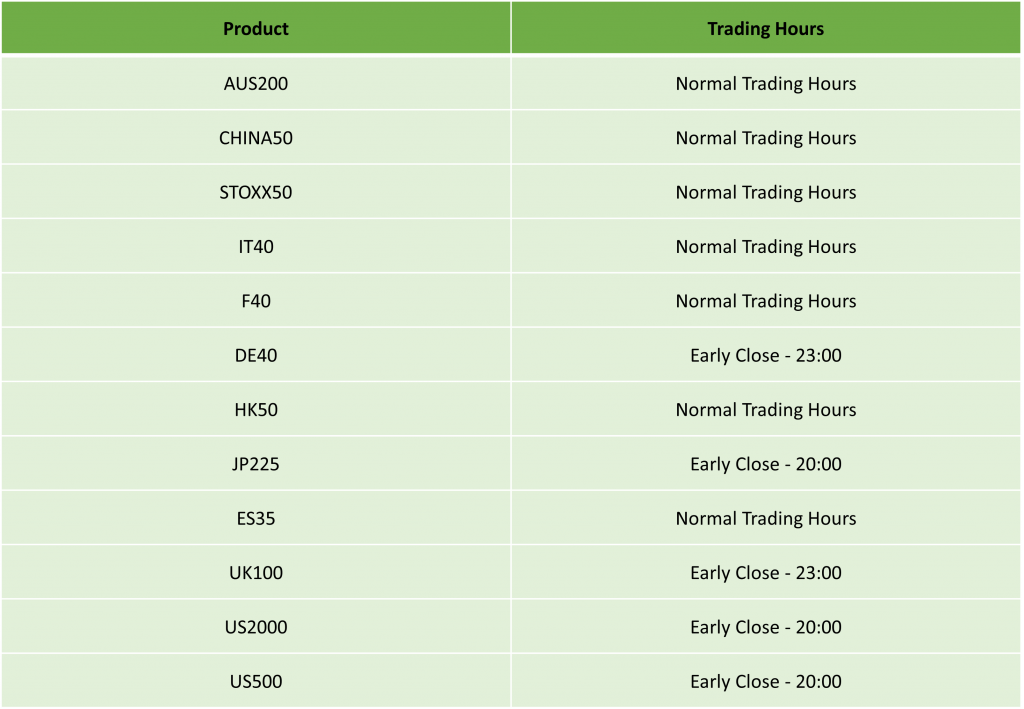Select the CHINA50 product cell
The width and height of the screenshot is (1024, 709).
pyautogui.click(x=256, y=138)
